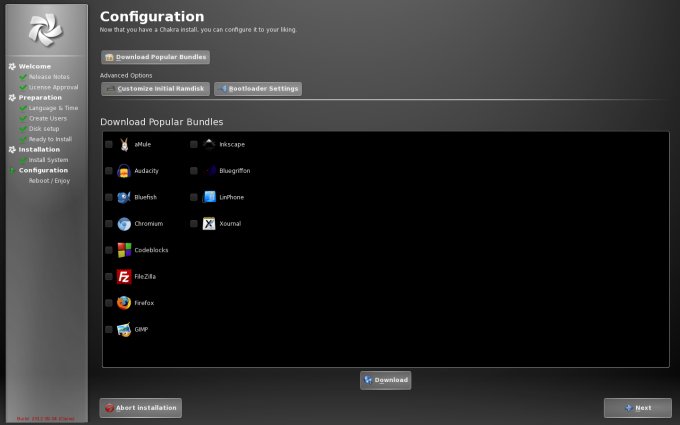Image resolution: width=680 pixels, height=425 pixels.
Task: Click the LinPhone icon
Action: 209,197
